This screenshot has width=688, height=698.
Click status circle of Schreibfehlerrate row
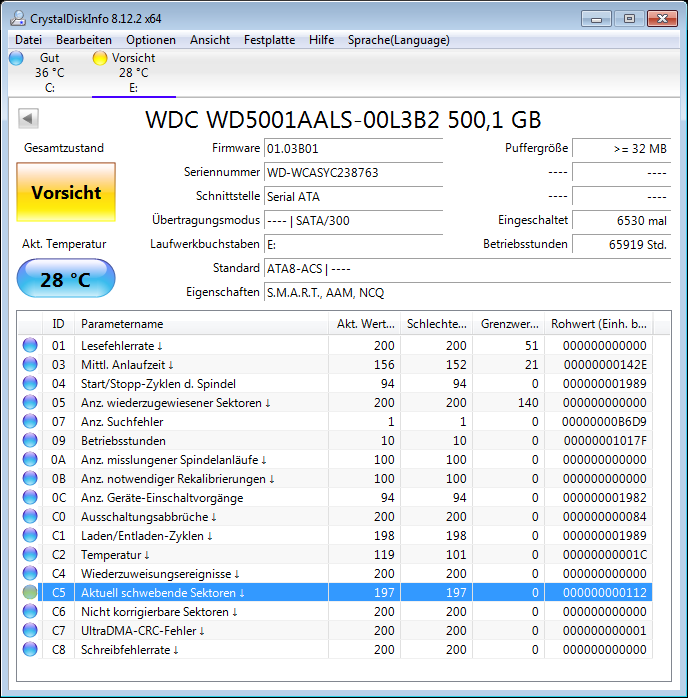[x=30, y=649]
